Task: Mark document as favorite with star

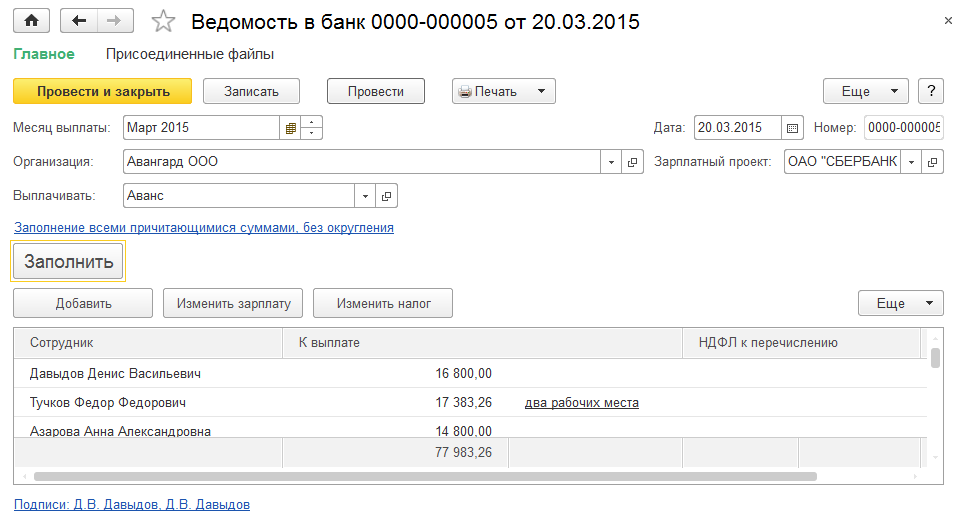Action: tap(164, 22)
